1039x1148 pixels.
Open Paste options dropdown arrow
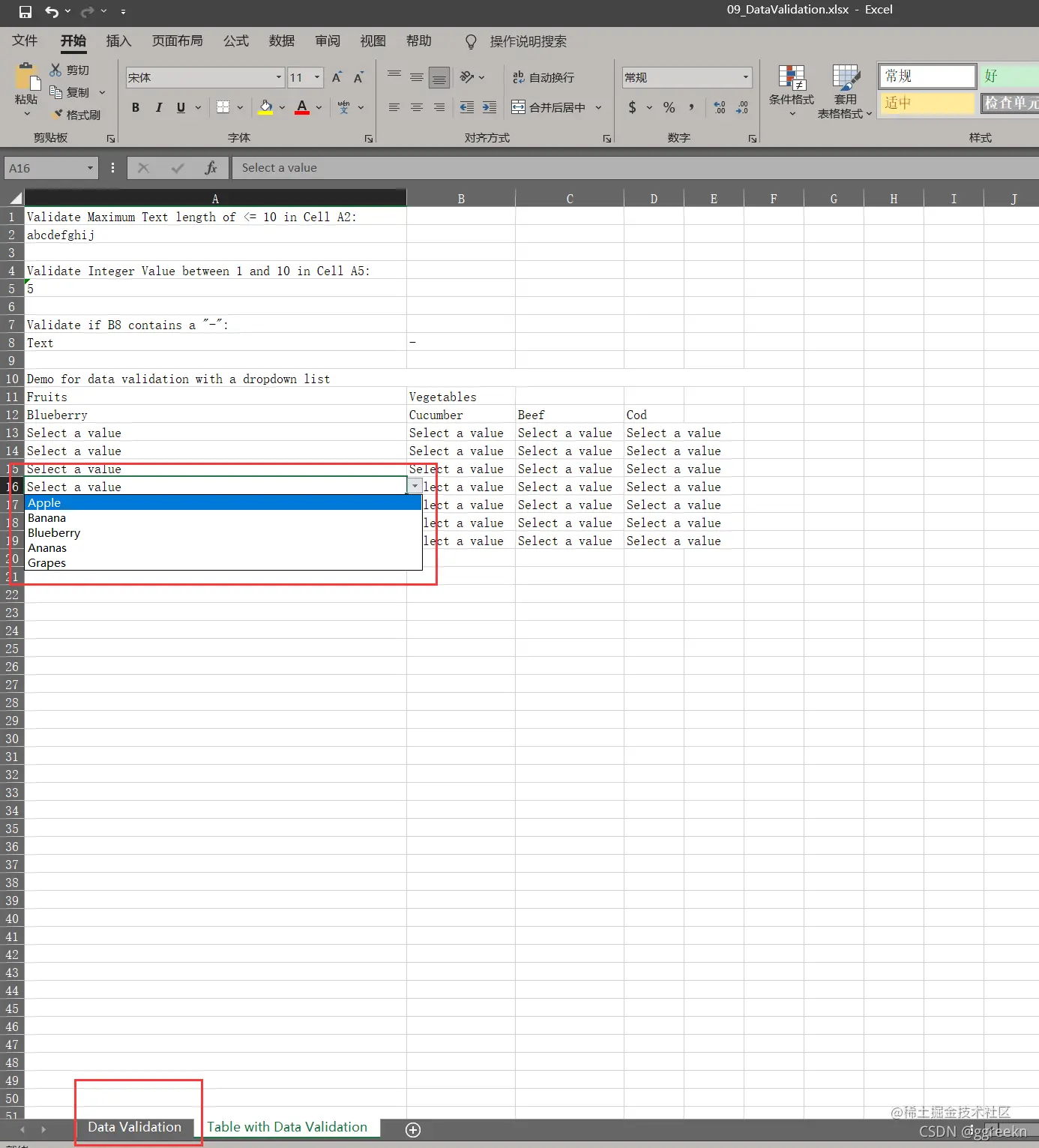pyautogui.click(x=27, y=114)
